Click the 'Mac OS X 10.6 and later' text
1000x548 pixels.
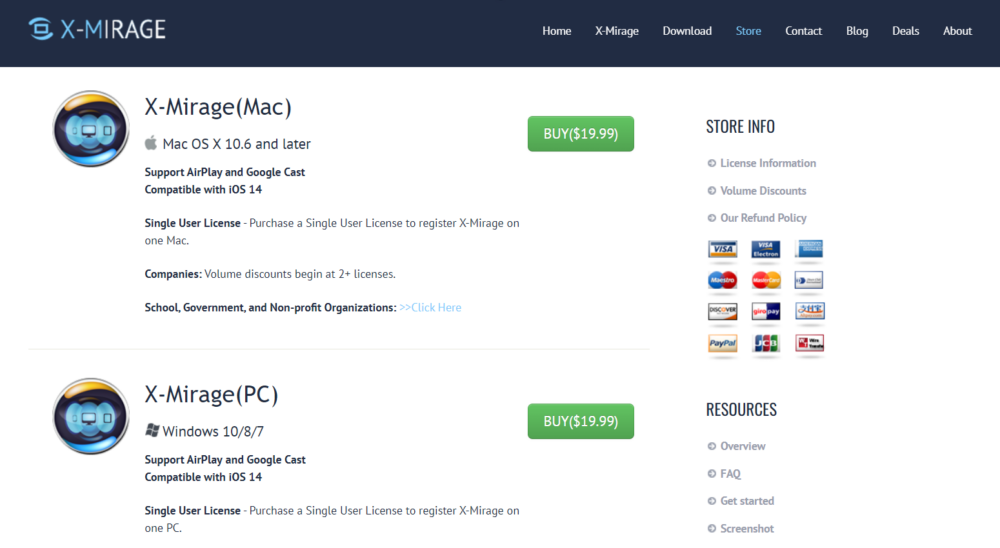[x=237, y=144]
